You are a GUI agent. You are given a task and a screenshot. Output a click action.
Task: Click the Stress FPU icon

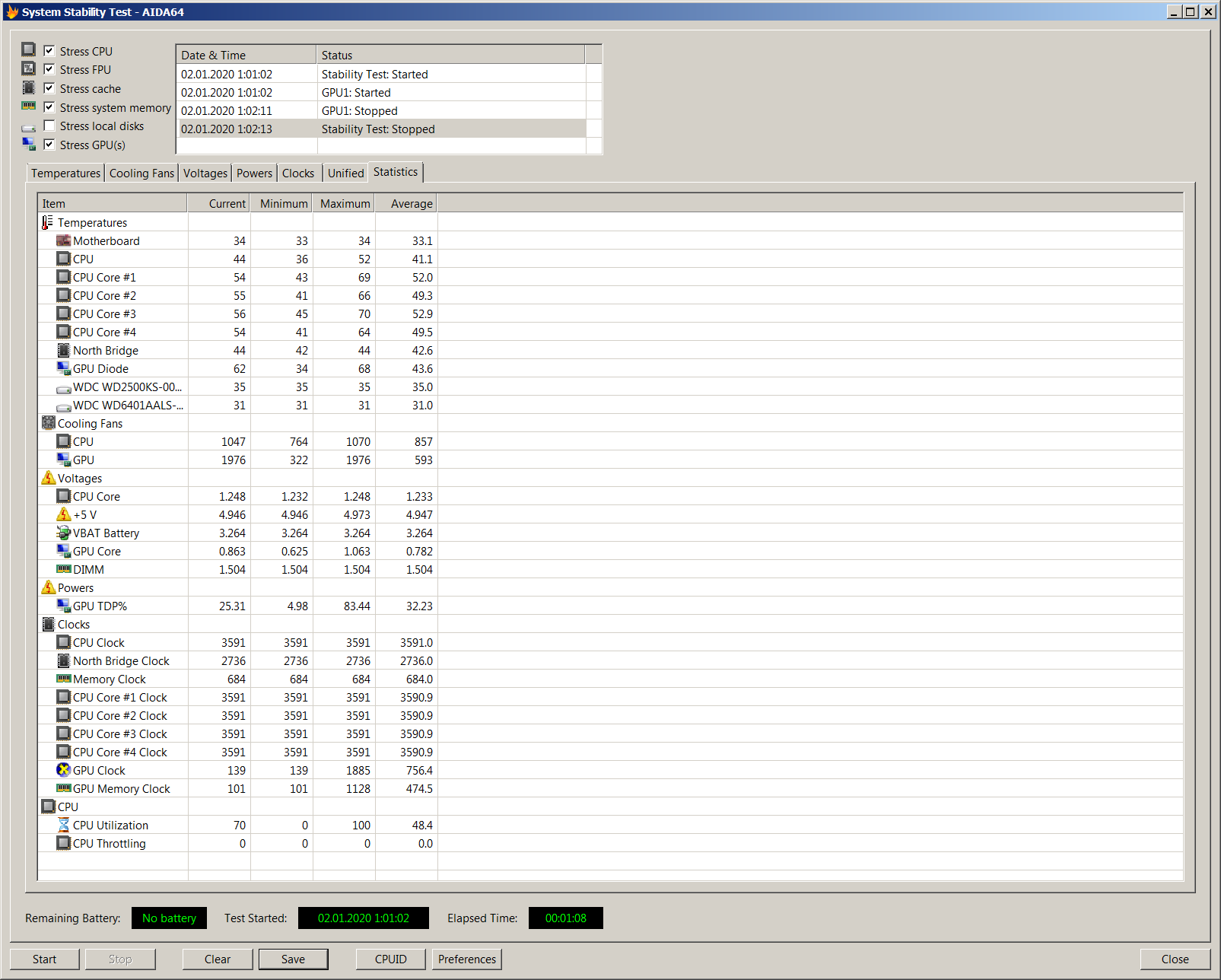point(28,69)
